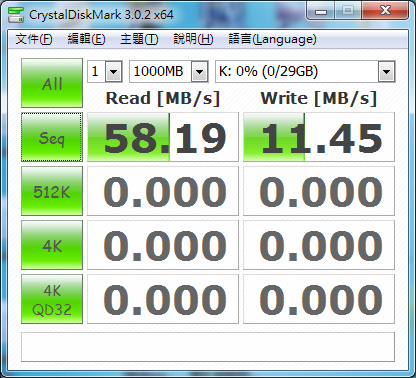Expand the test count dropdown showing 1
This screenshot has height=378, width=416.
pos(114,71)
